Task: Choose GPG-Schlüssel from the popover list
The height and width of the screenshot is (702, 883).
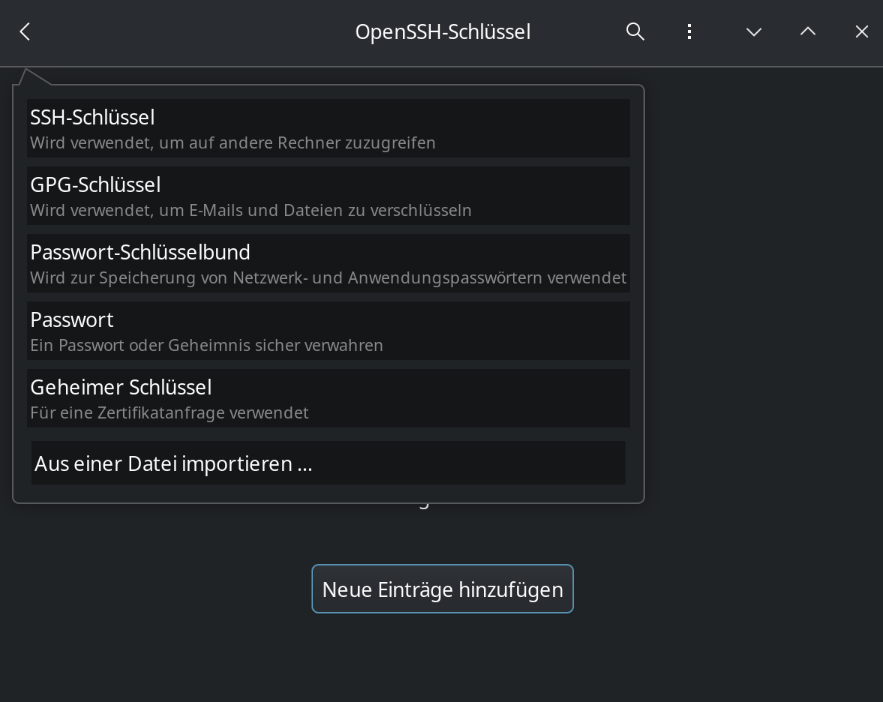Action: [x=96, y=185]
